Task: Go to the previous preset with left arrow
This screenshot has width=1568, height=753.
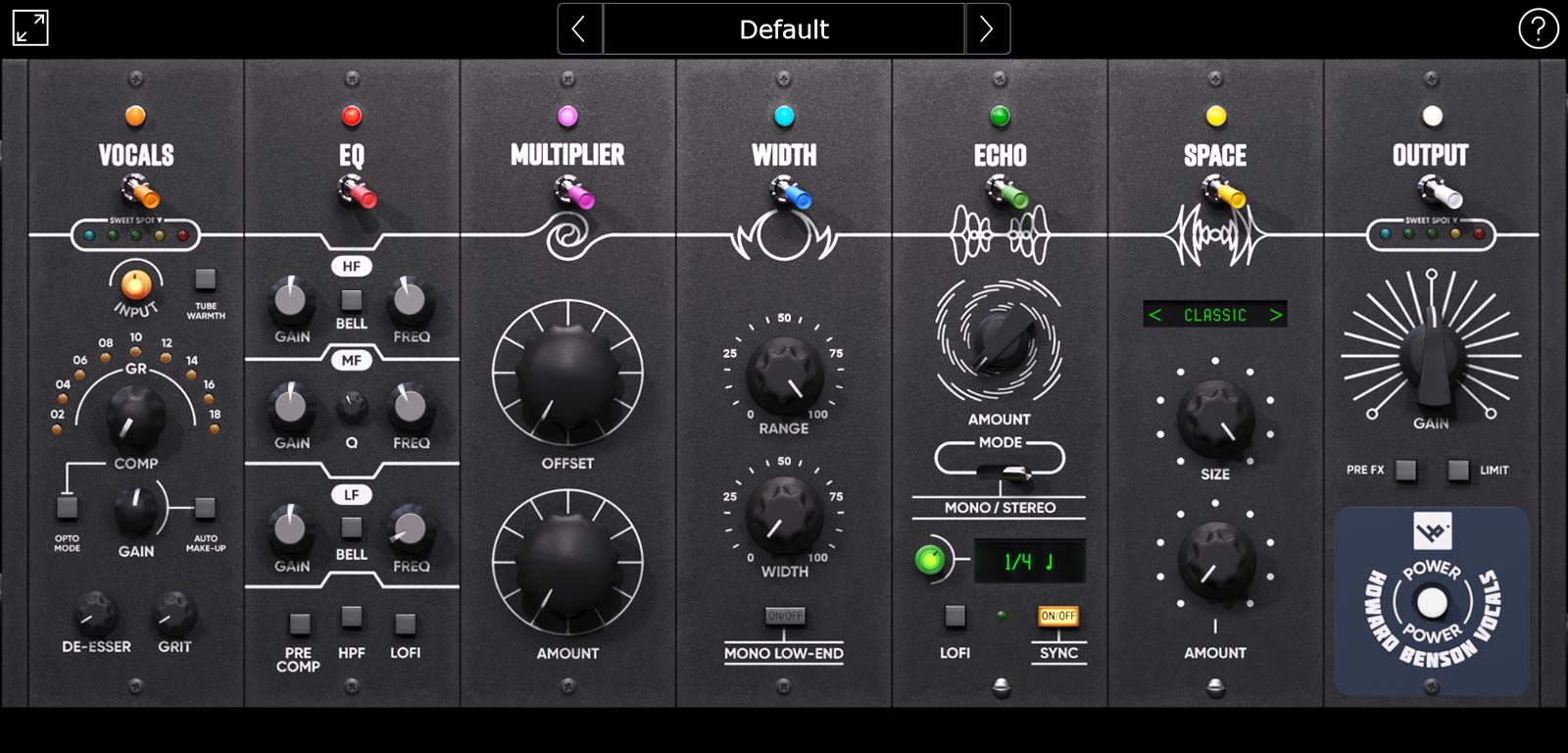Action: tap(579, 29)
